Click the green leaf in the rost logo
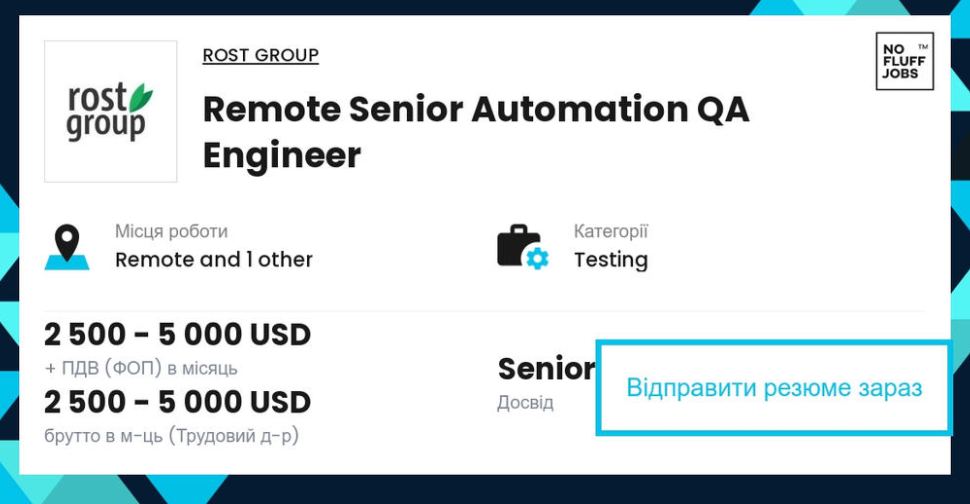The image size is (970, 504). coord(140,96)
